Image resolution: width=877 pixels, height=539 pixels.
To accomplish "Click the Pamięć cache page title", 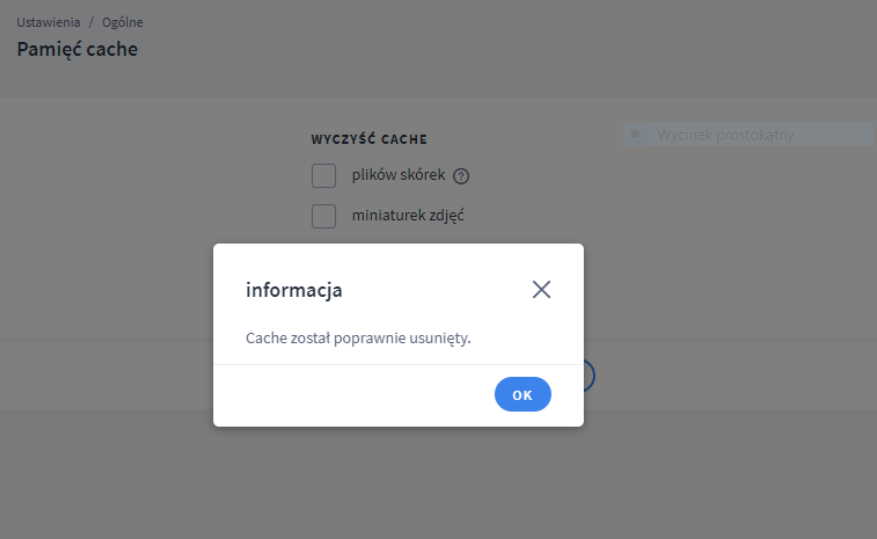I will (77, 49).
